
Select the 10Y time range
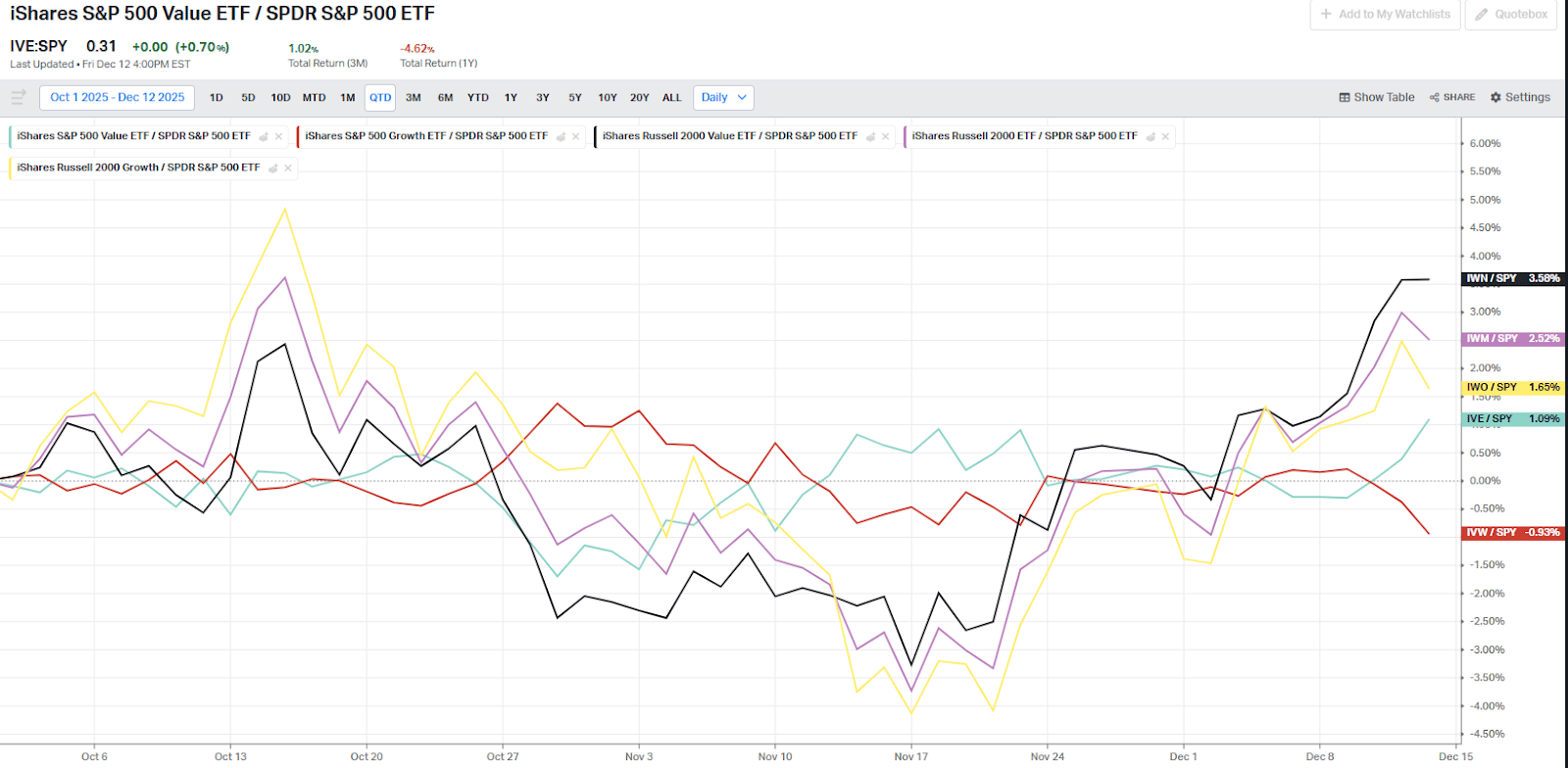(x=608, y=98)
